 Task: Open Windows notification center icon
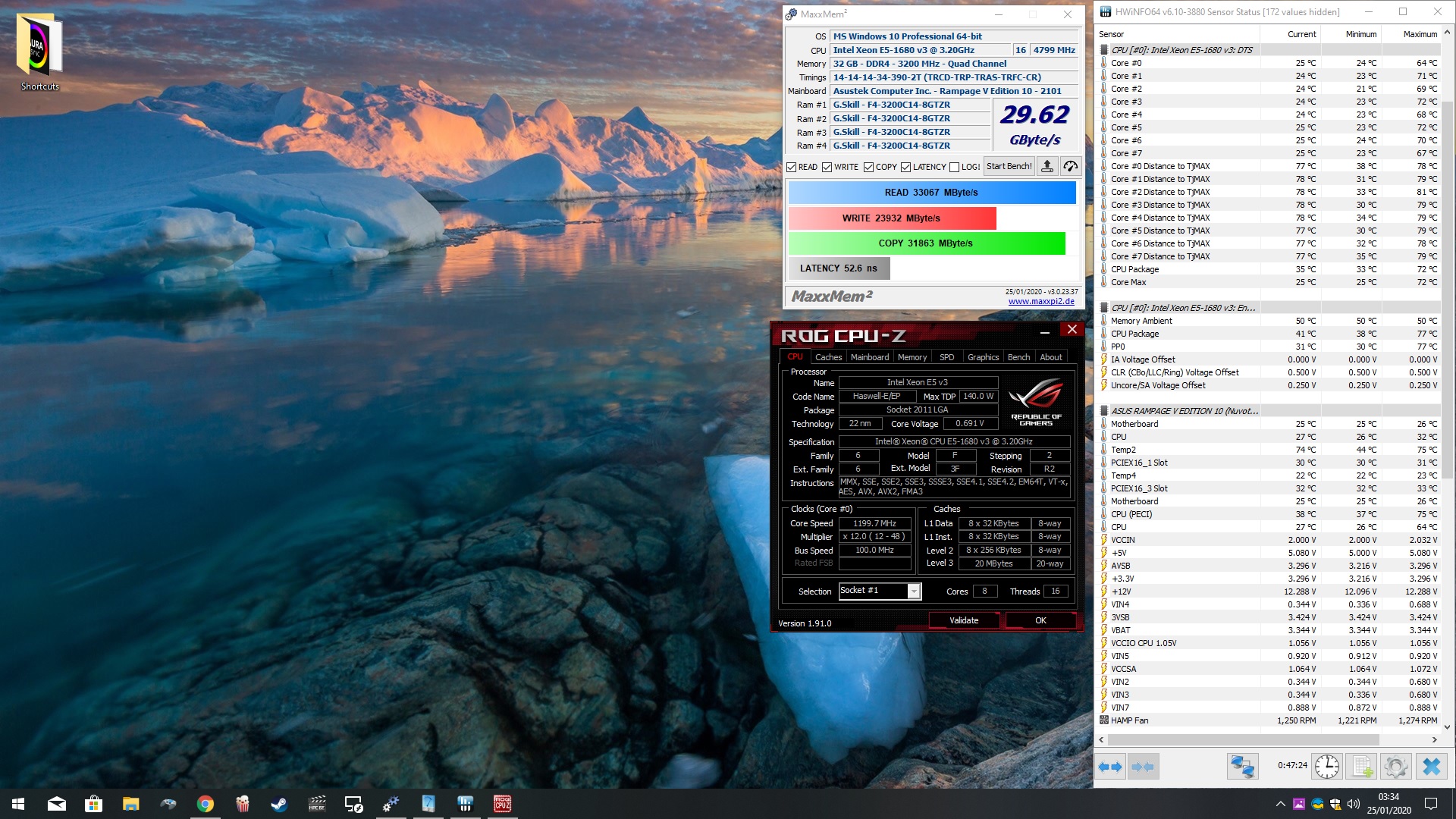point(1431,804)
